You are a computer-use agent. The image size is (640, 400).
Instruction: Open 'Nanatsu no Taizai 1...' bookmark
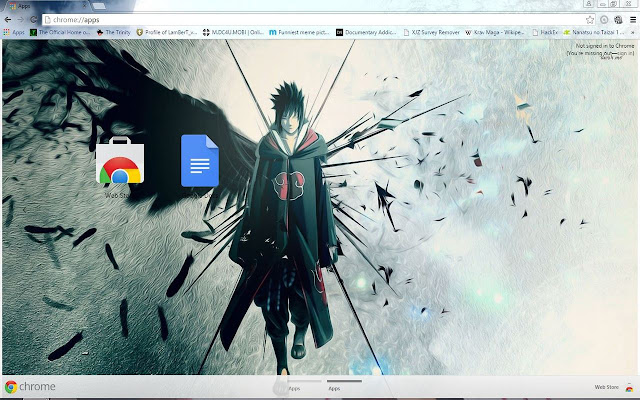tap(594, 32)
